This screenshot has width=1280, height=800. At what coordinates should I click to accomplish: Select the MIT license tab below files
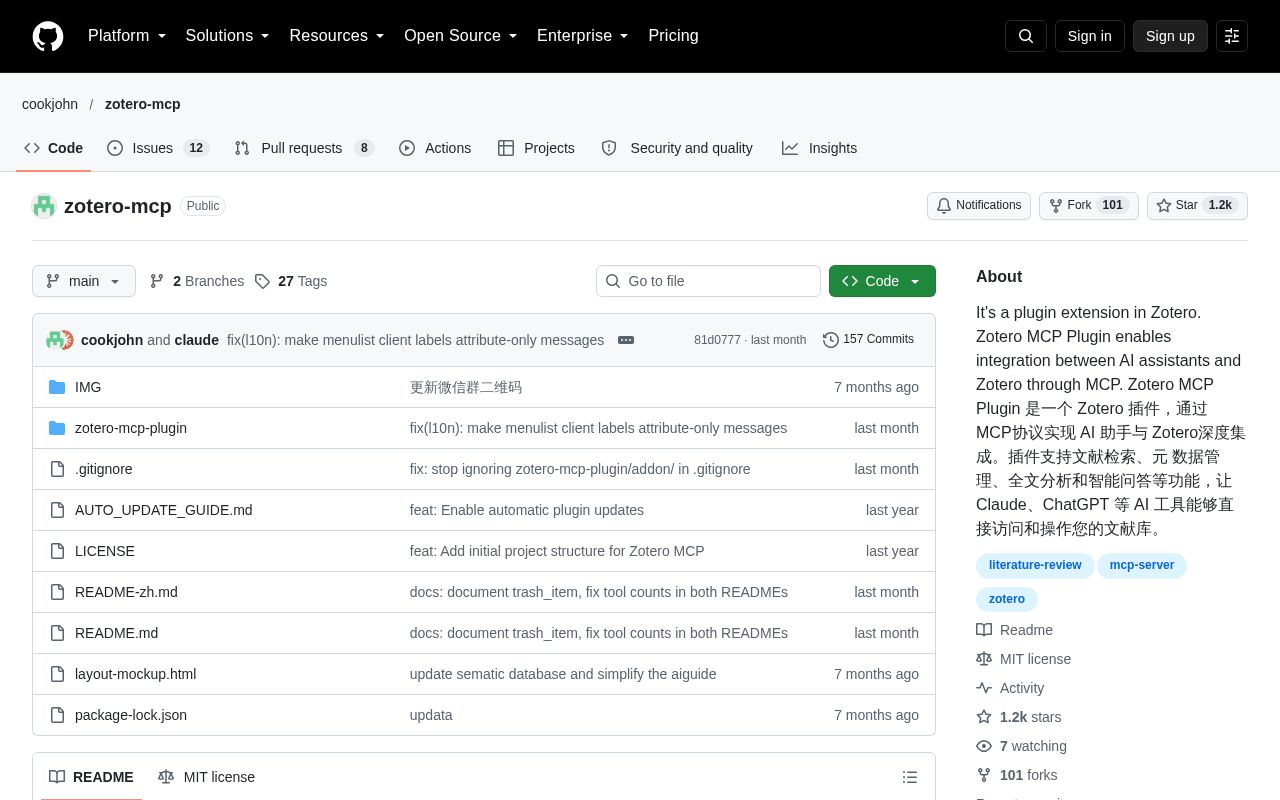206,777
